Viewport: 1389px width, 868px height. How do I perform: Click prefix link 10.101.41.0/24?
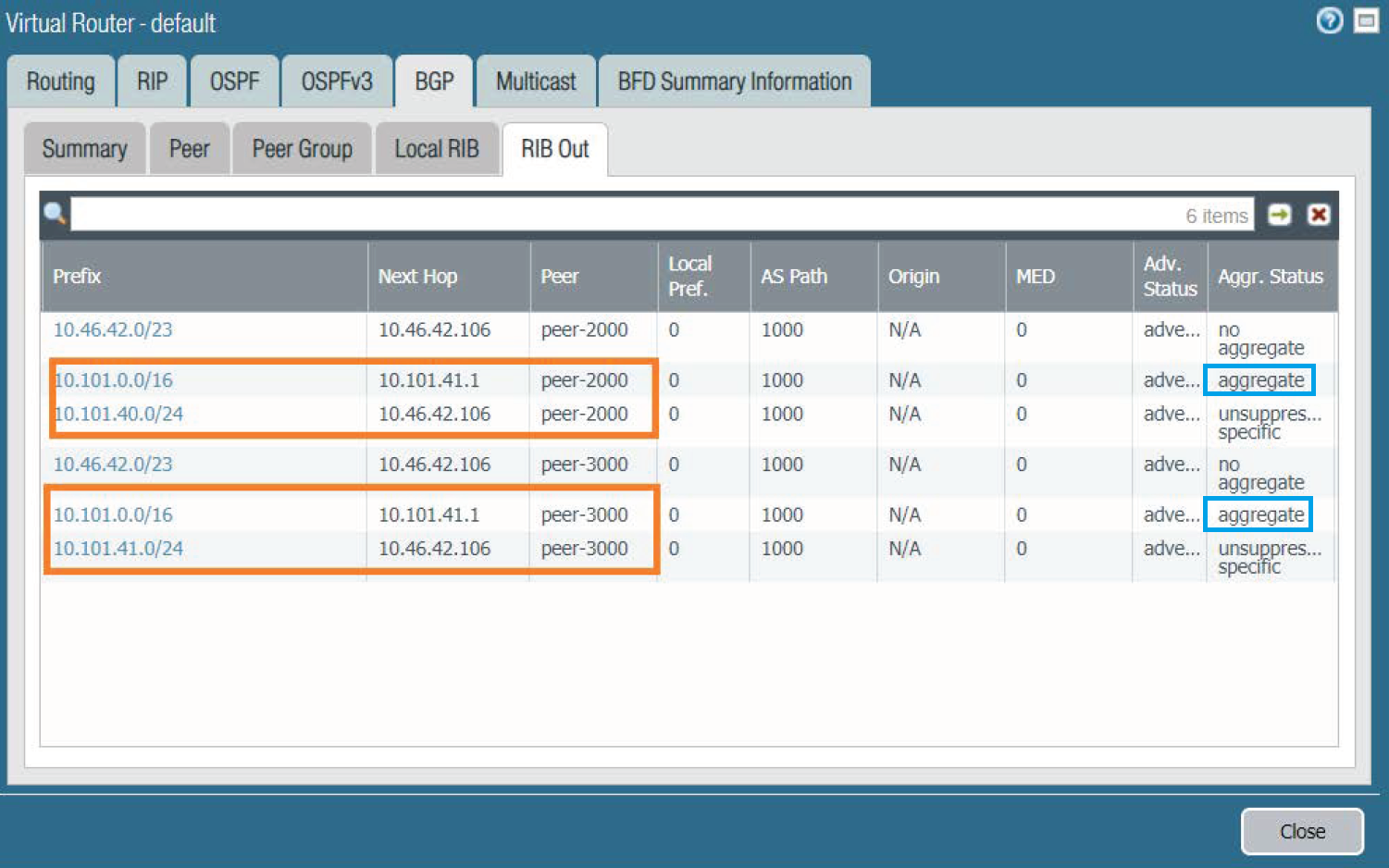[118, 549]
